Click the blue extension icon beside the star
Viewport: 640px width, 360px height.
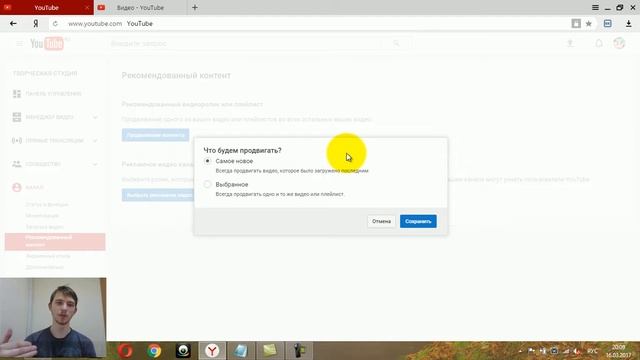607,24
